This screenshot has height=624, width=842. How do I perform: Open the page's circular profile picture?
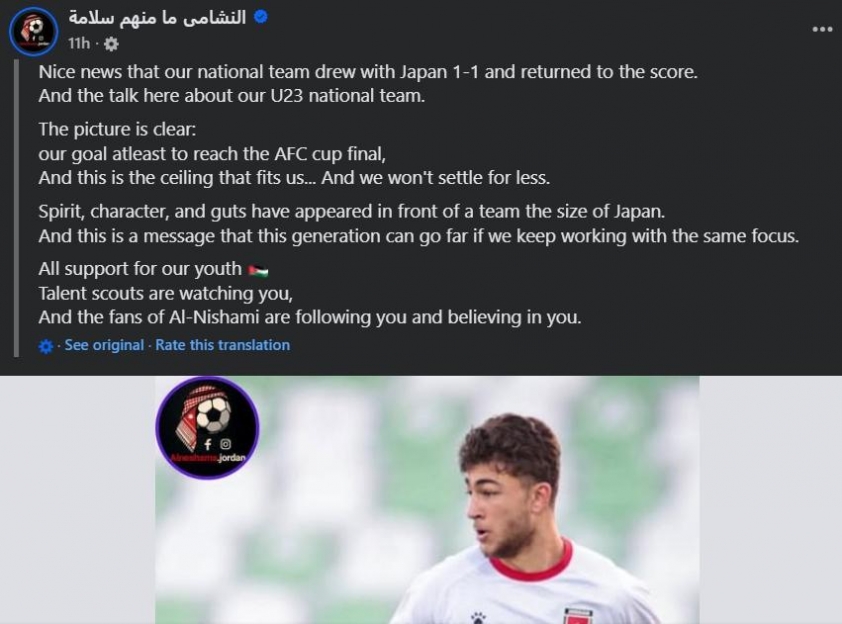pos(33,31)
